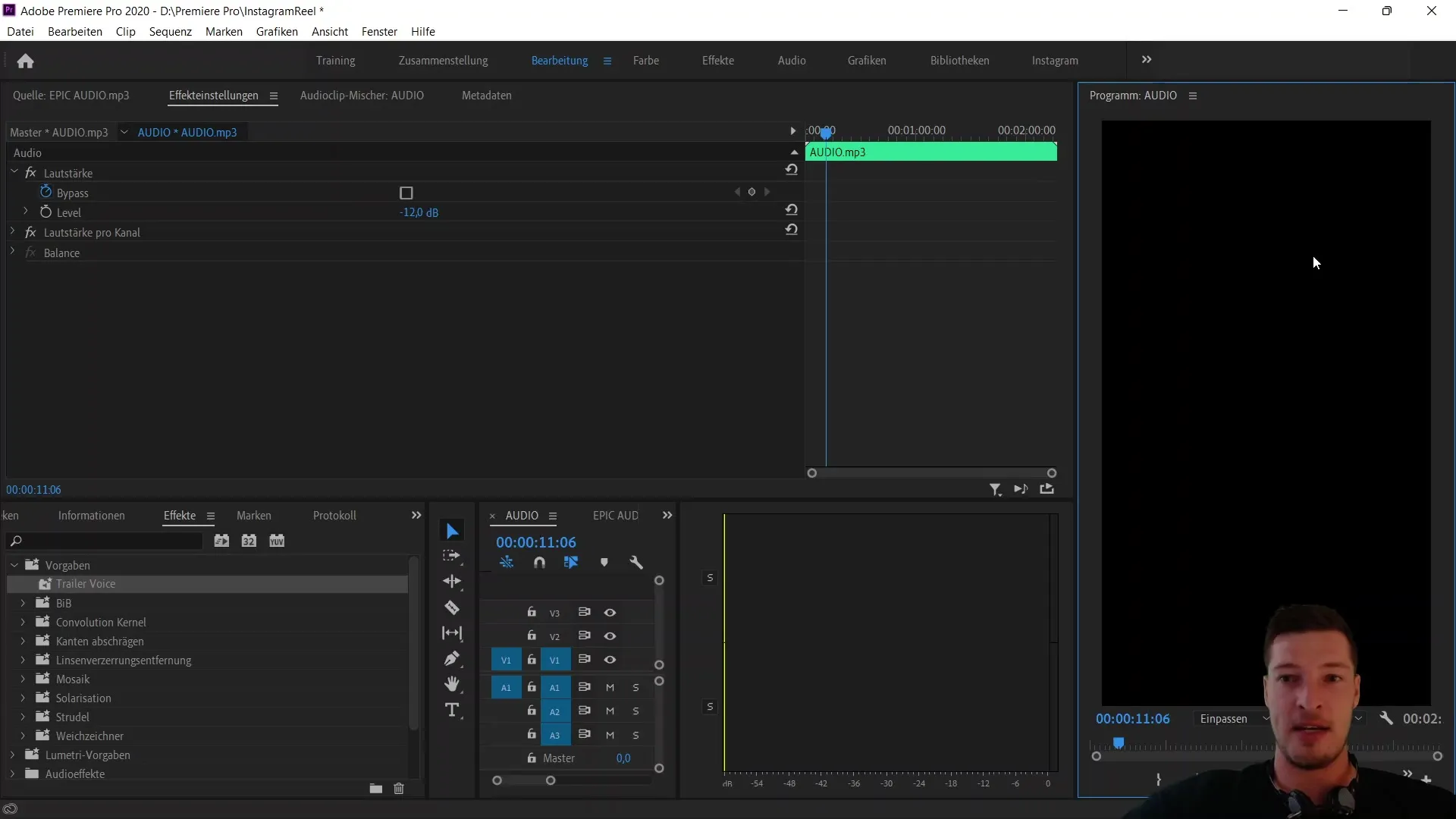Select the Razor tool

coord(452,607)
